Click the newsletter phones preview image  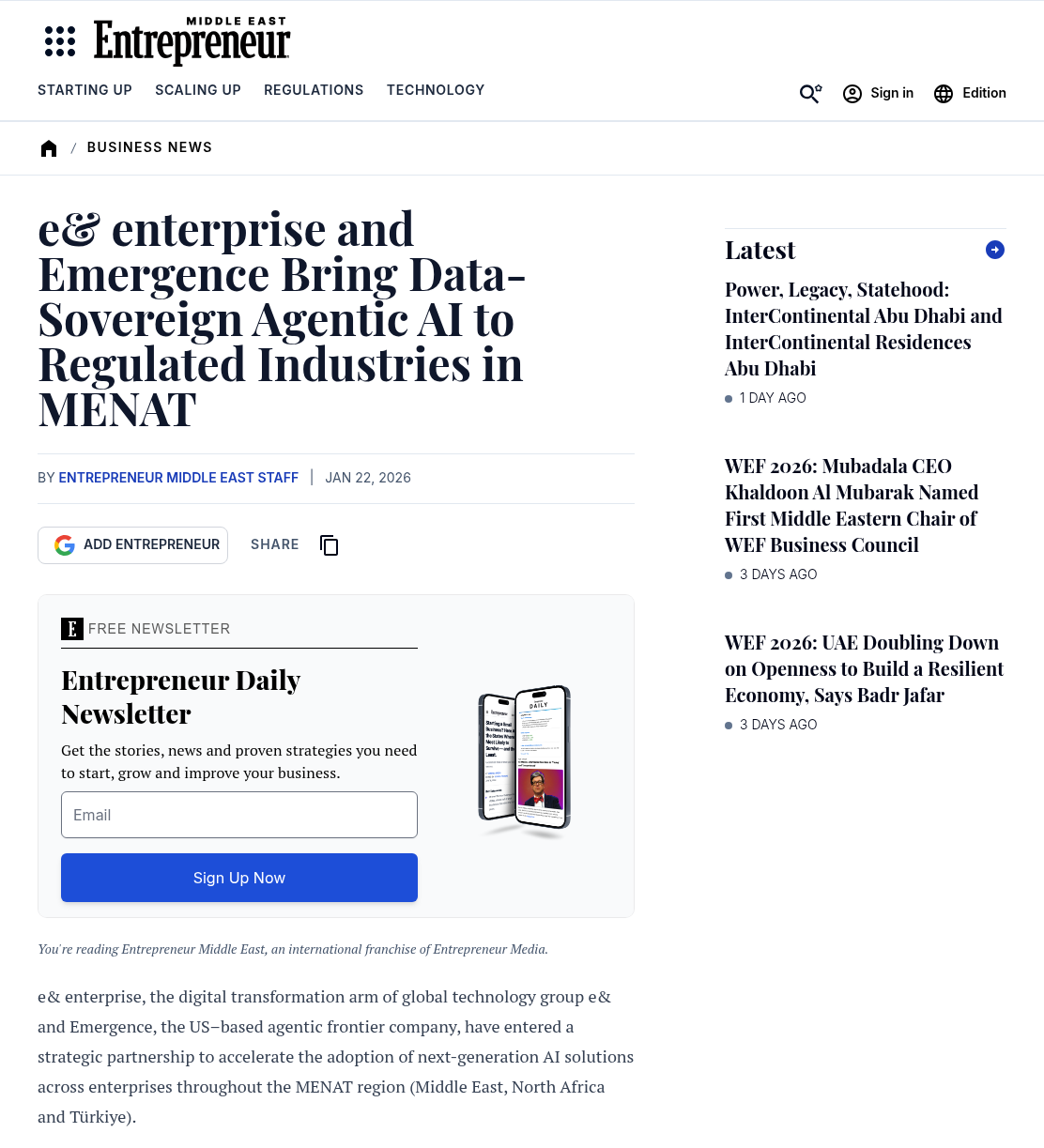525,758
